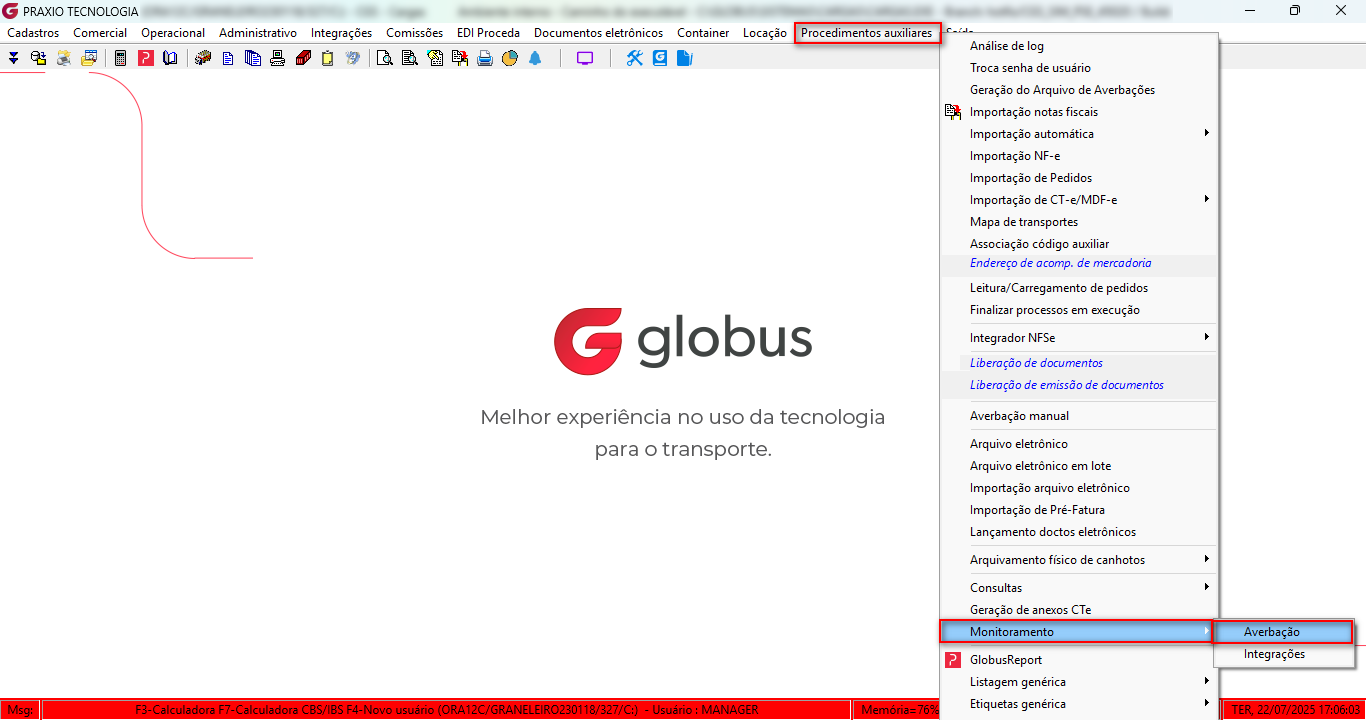Open the Locação menu
Screen dimensions: 1366x720
point(764,33)
